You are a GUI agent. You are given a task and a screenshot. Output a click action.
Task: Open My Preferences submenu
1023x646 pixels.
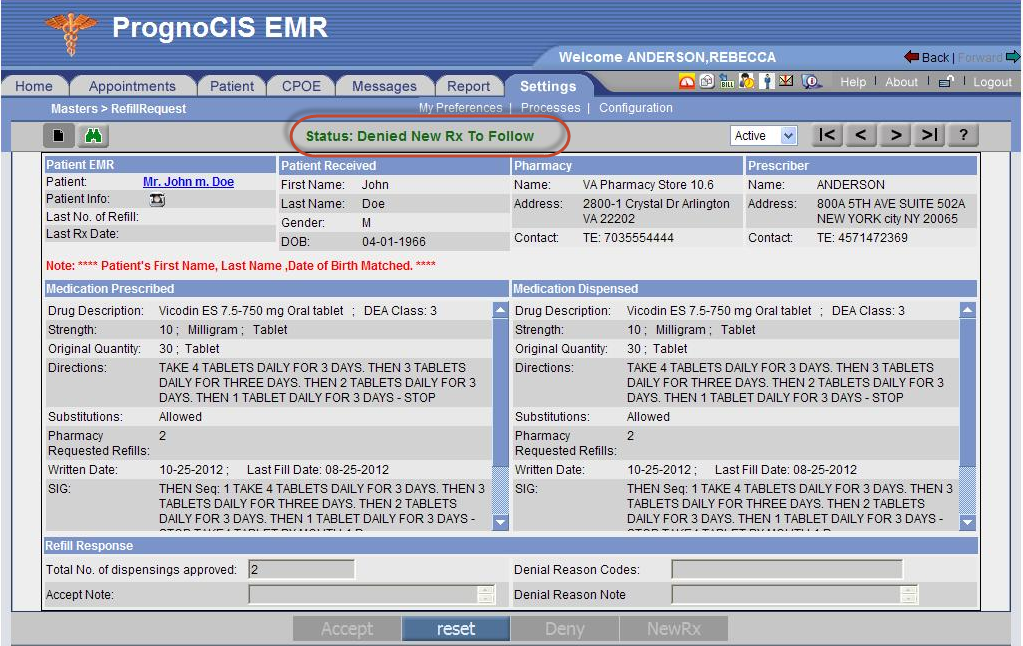coord(461,108)
